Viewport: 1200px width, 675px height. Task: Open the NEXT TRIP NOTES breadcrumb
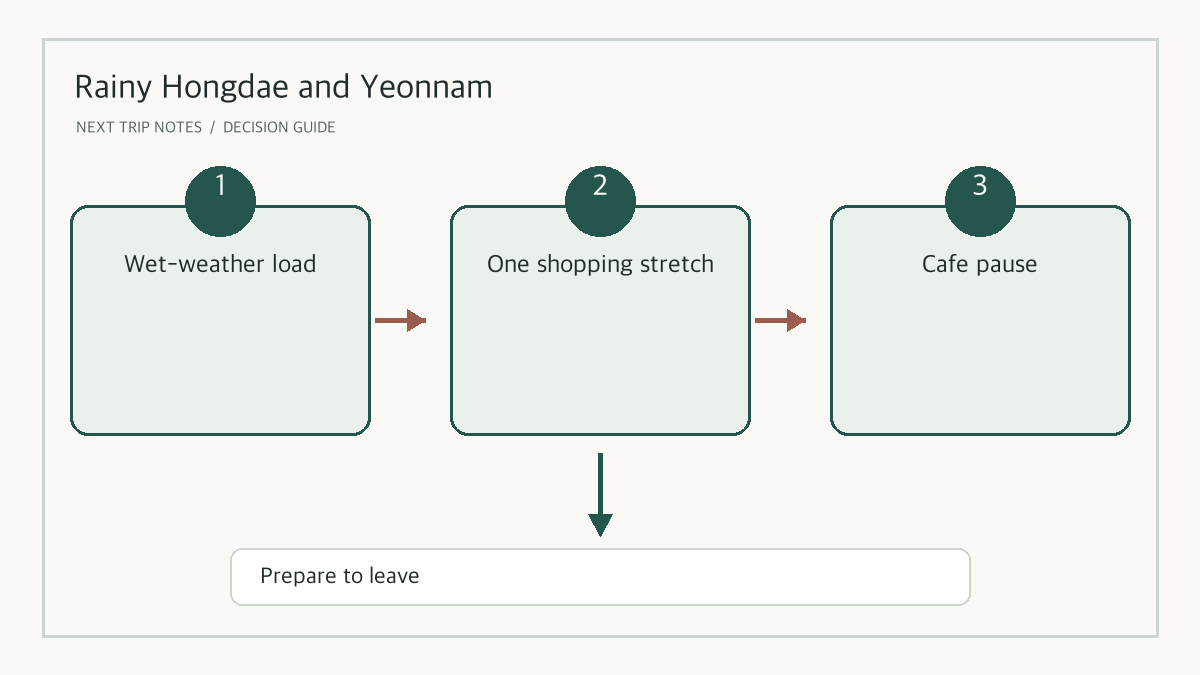pyautogui.click(x=139, y=128)
